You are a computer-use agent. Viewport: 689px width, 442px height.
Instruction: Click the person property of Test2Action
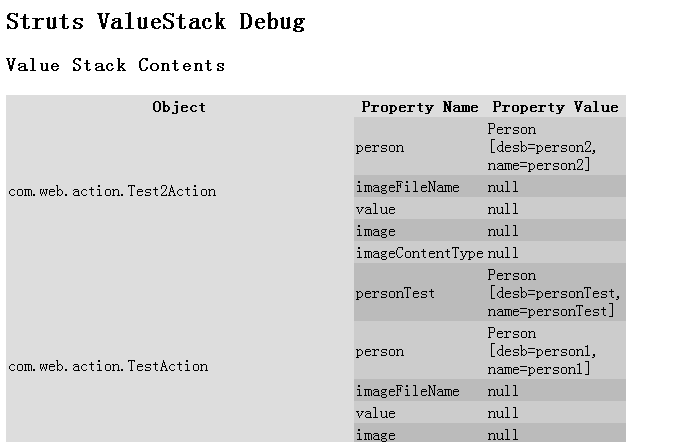click(380, 147)
